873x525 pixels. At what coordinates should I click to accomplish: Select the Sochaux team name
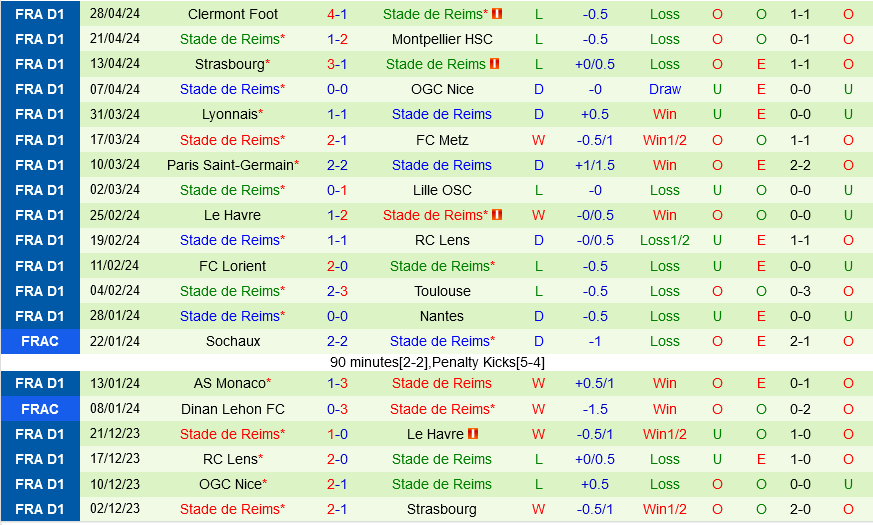(x=232, y=341)
